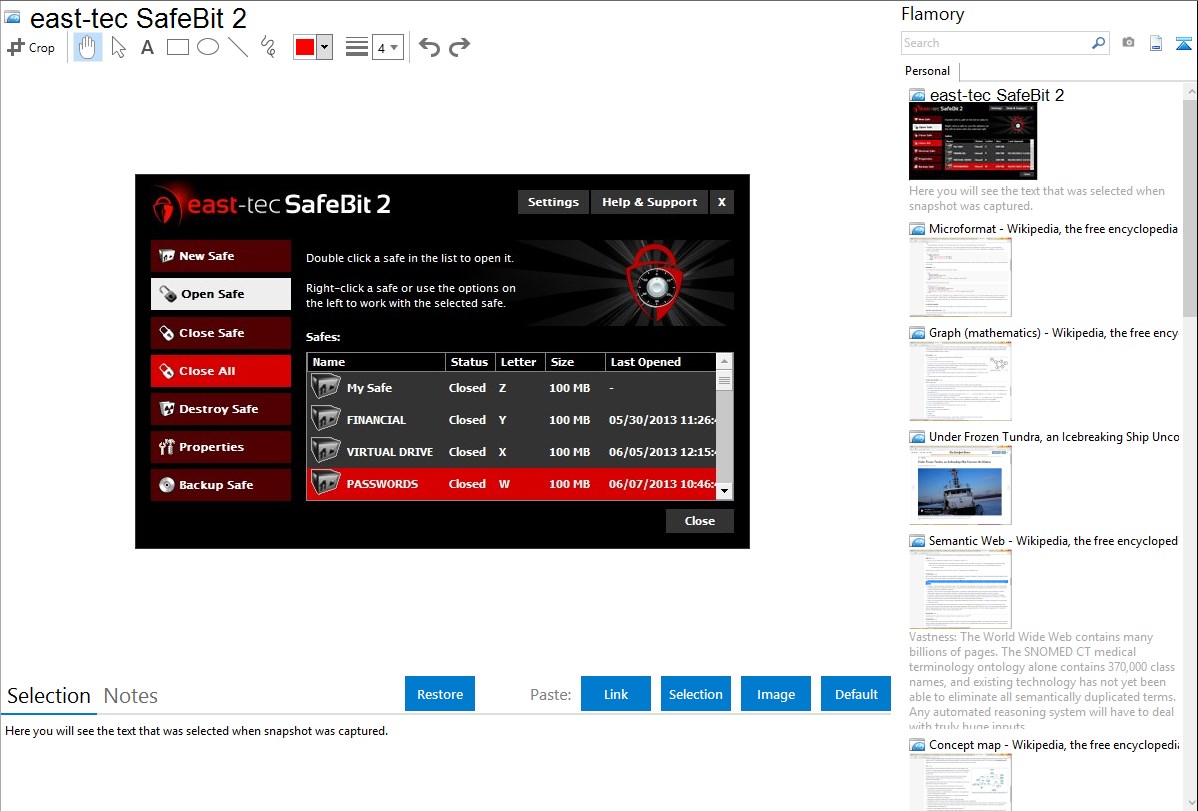The width and height of the screenshot is (1198, 811).
Task: Click the Last Opened column header
Action: [661, 362]
